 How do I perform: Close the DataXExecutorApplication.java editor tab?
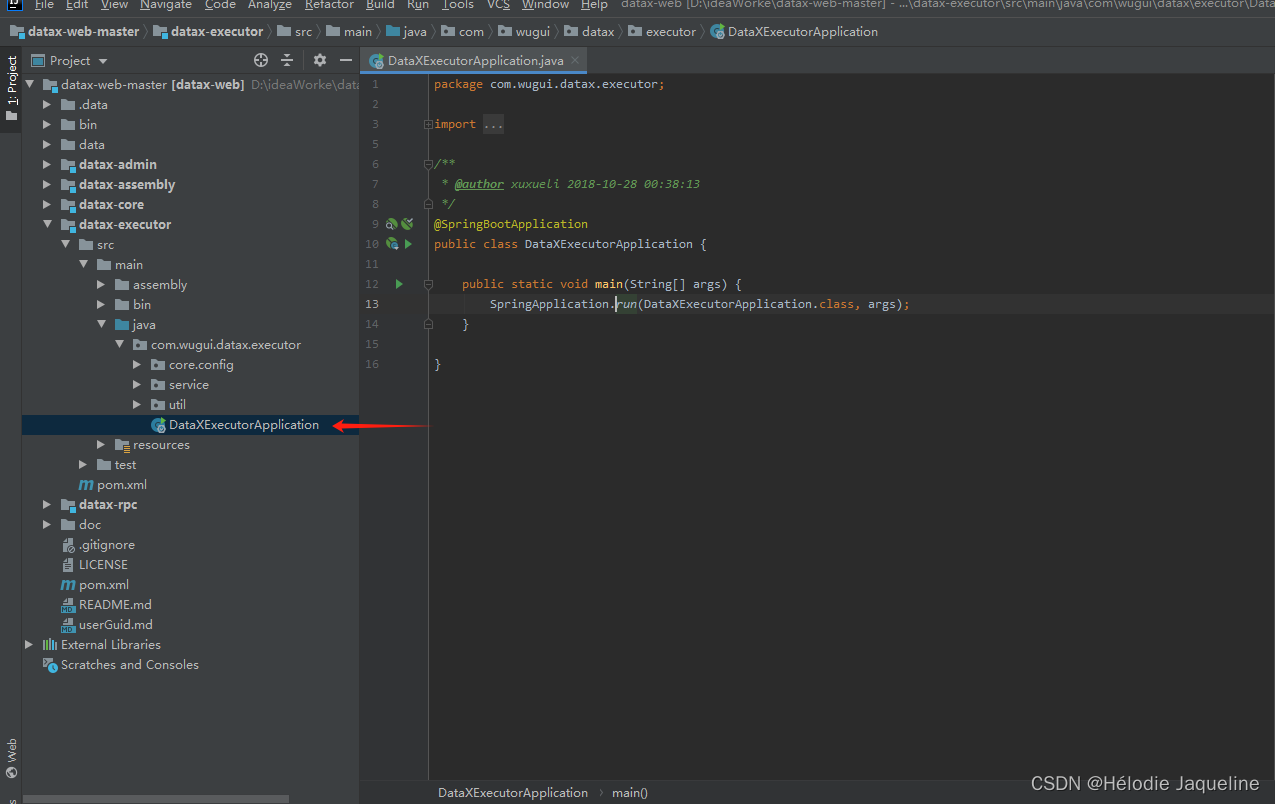point(575,61)
